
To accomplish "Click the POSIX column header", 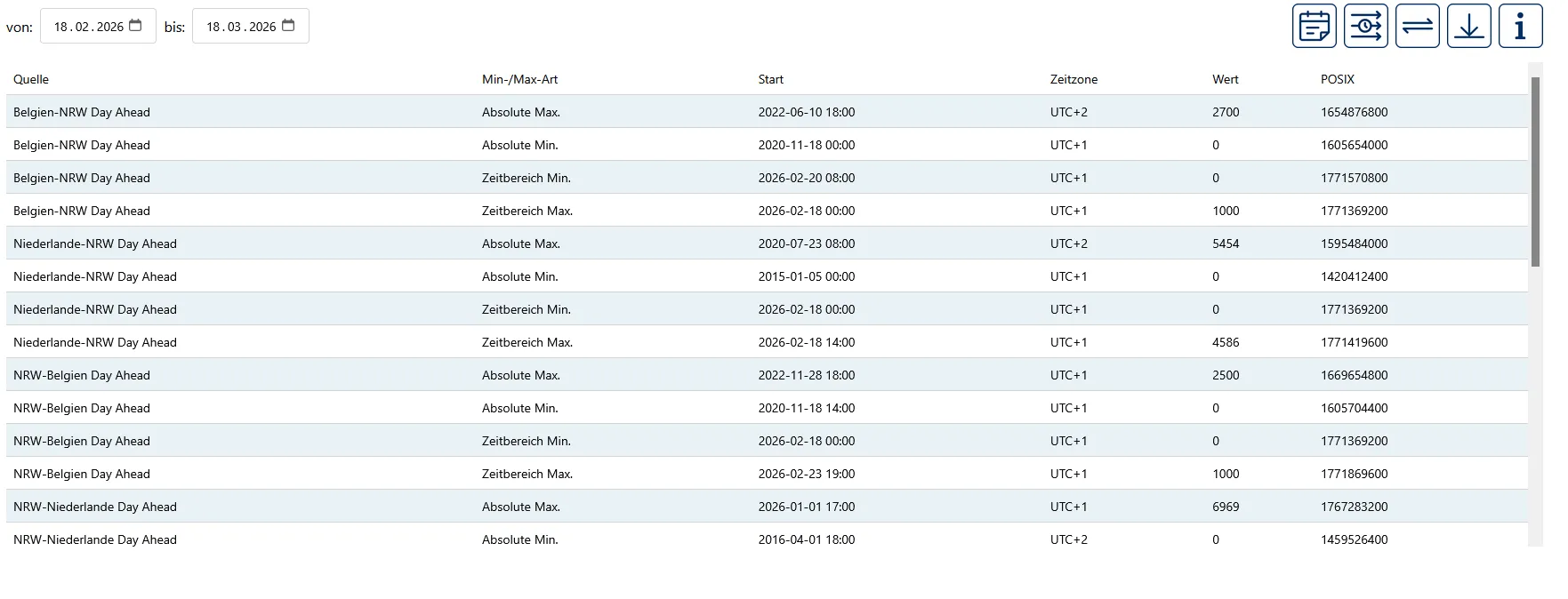I will tap(1337, 79).
